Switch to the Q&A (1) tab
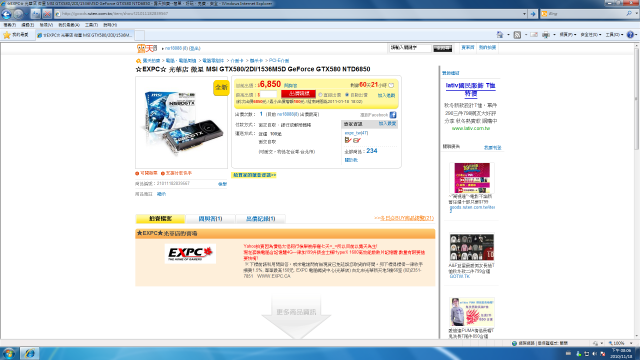Screen dimensions: 640x360 coord(210,219)
